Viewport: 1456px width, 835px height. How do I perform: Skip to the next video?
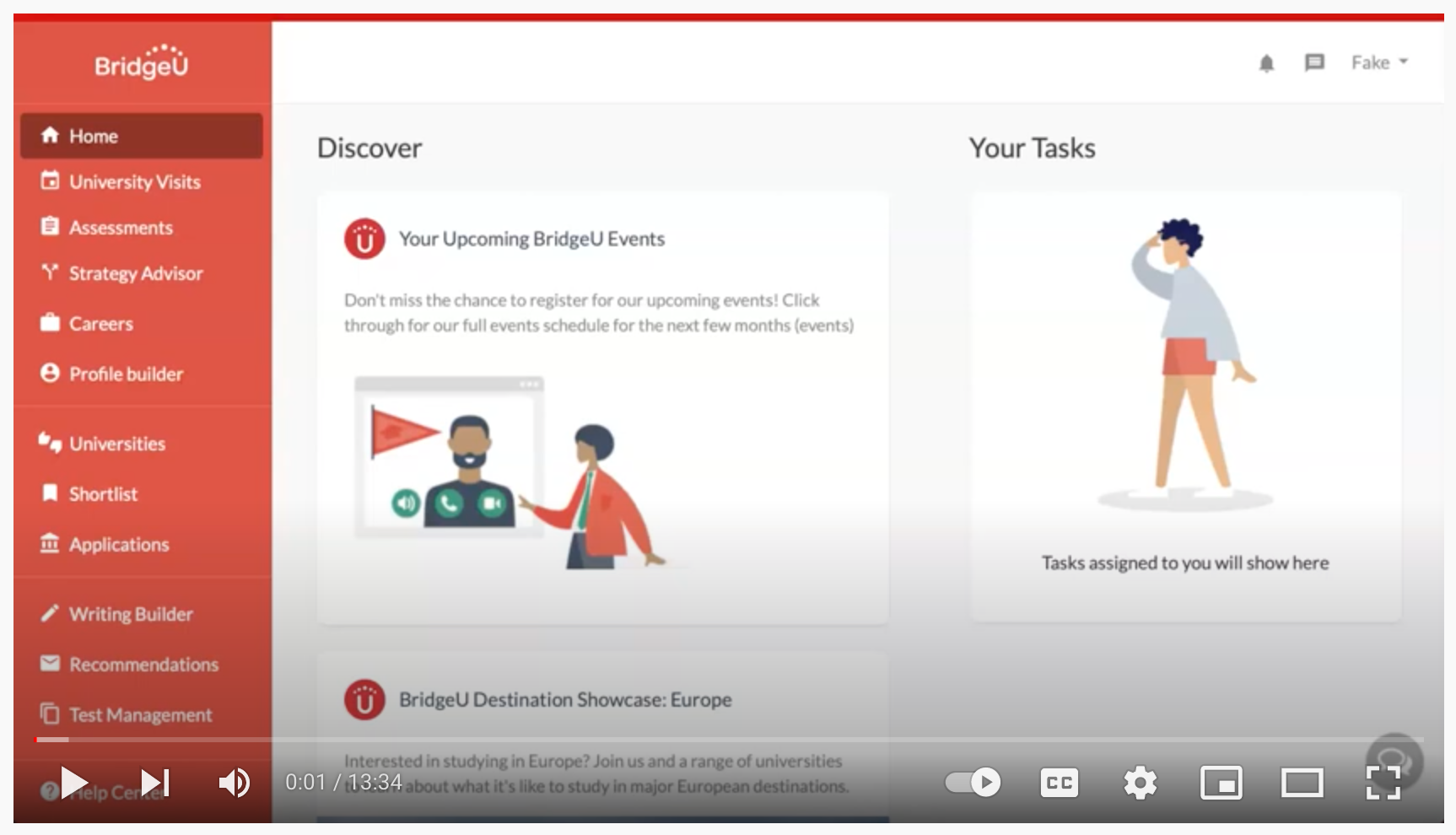tap(155, 784)
